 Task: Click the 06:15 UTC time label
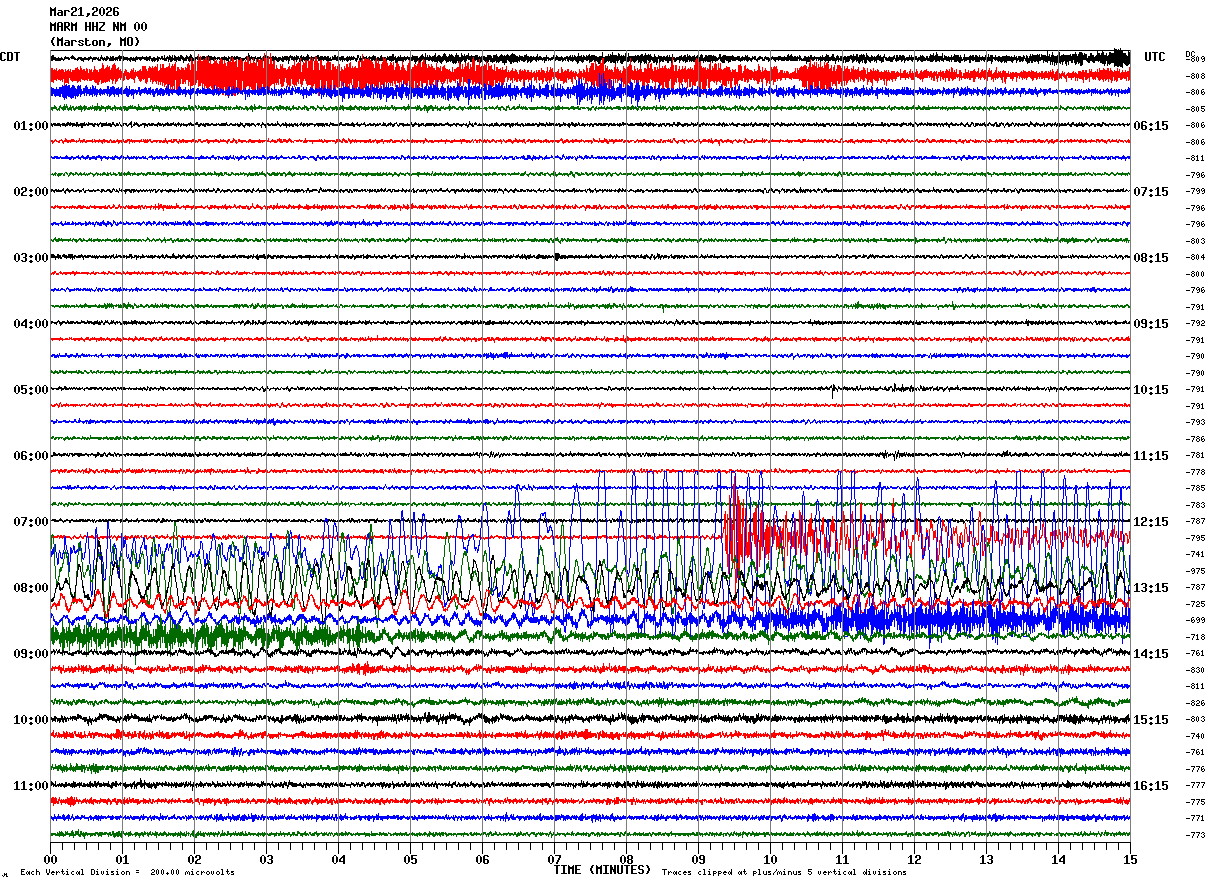point(1151,126)
